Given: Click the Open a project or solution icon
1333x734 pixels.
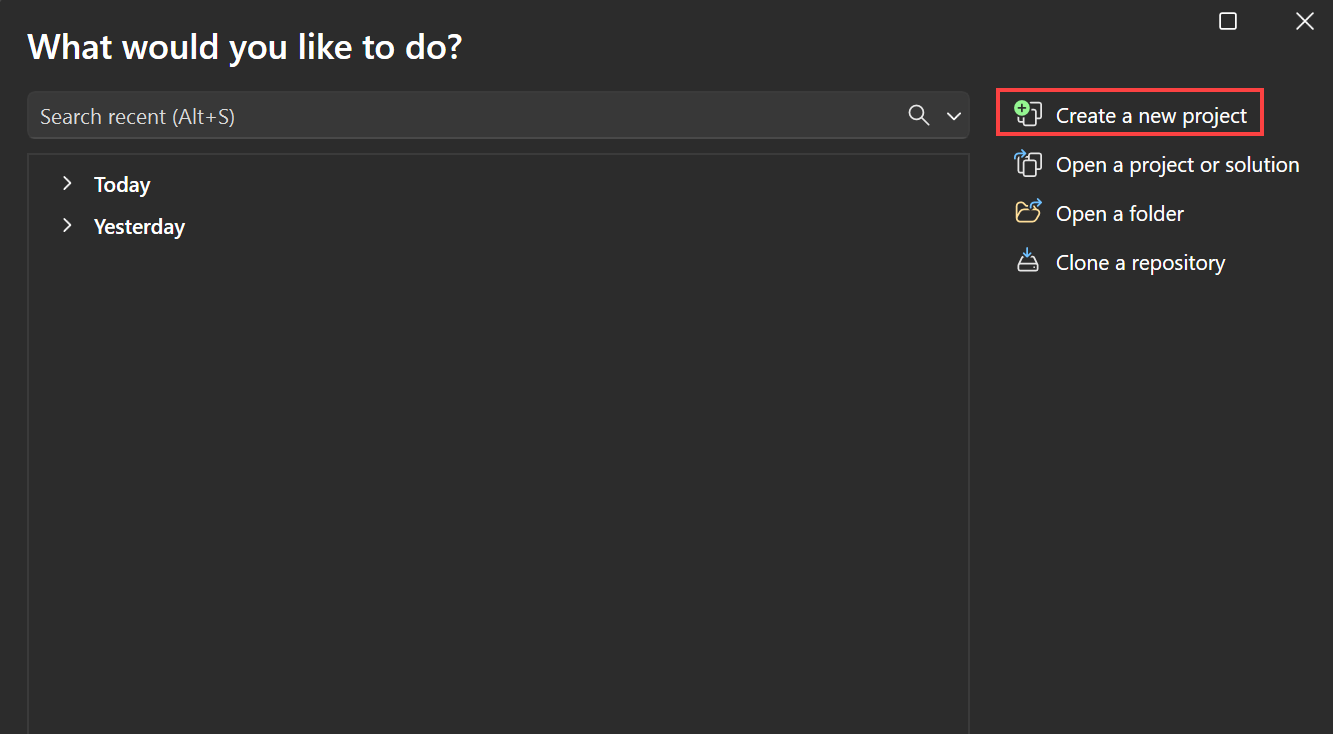Looking at the screenshot, I should click(1028, 163).
